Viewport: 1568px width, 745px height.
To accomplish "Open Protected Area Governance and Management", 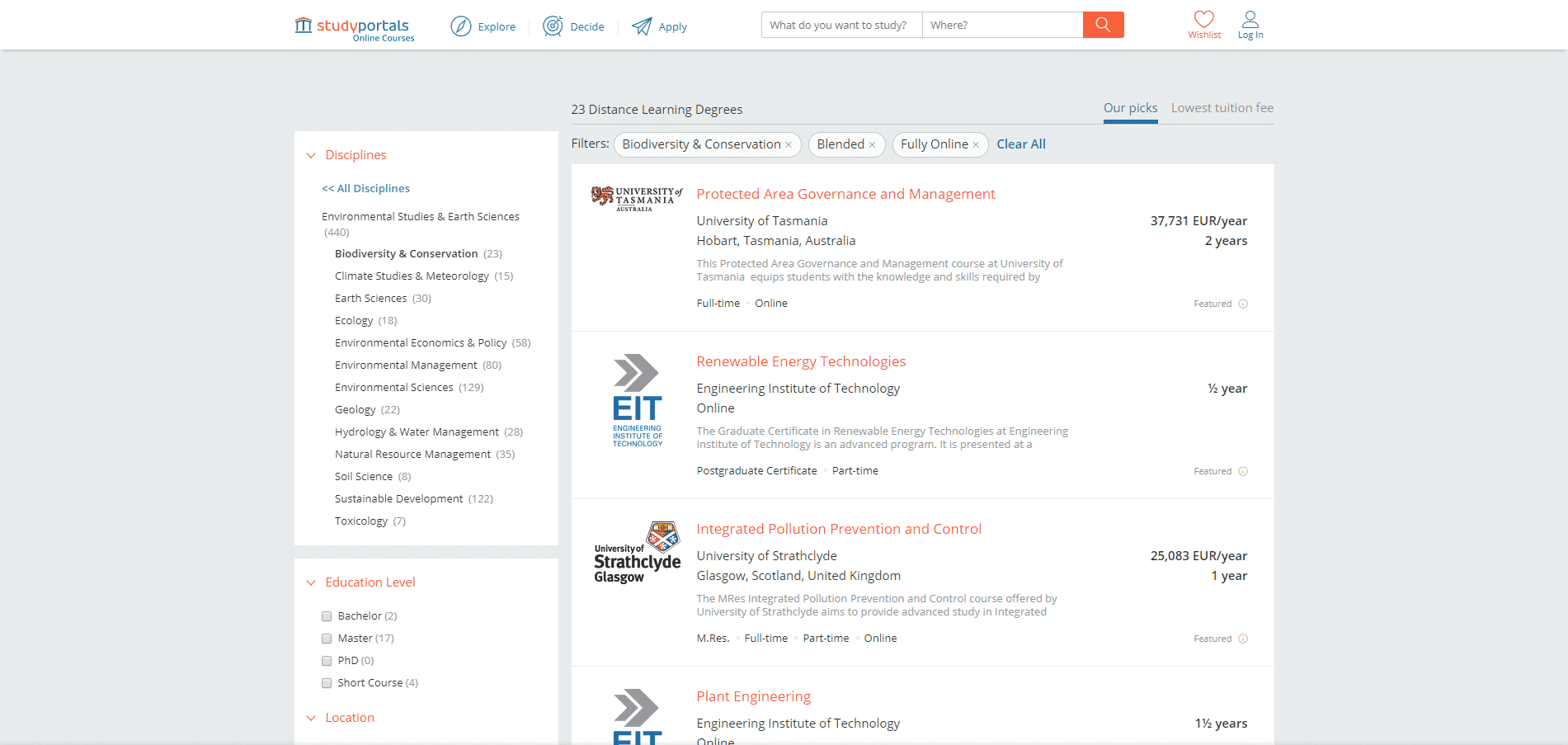I will [x=845, y=194].
